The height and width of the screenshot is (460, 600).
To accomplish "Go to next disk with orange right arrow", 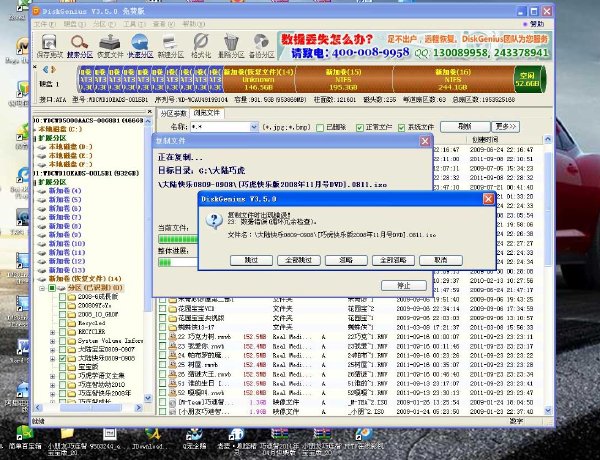I will point(53,70).
